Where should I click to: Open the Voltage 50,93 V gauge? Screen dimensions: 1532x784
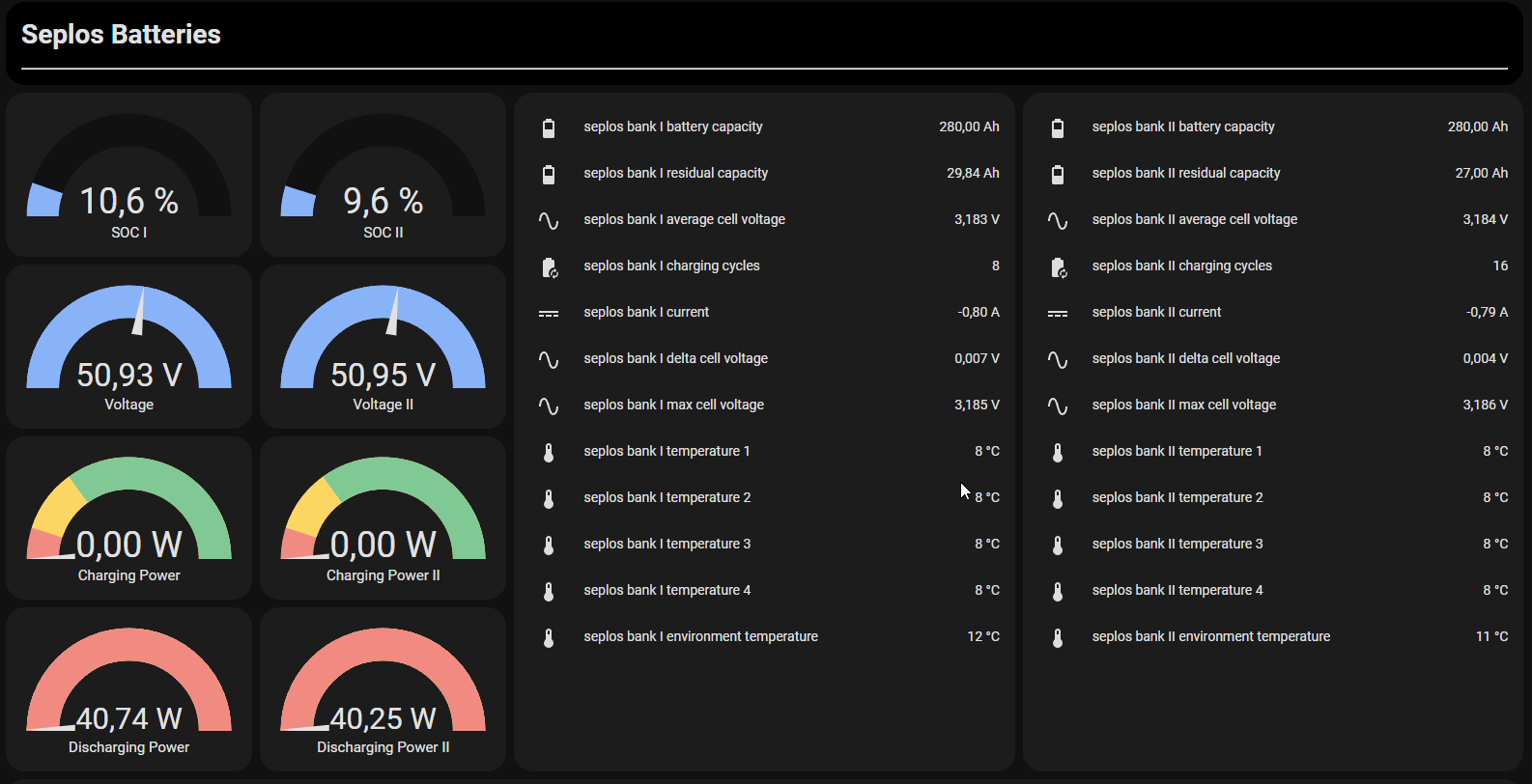point(128,347)
